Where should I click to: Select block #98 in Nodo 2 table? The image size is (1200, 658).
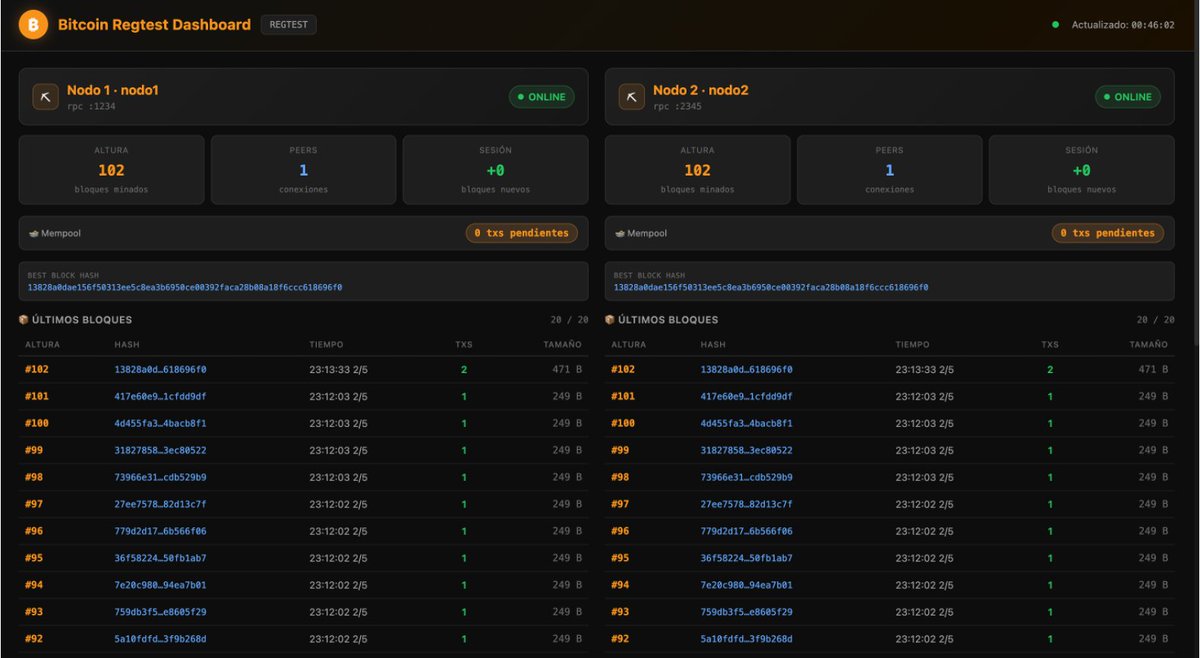pos(620,477)
